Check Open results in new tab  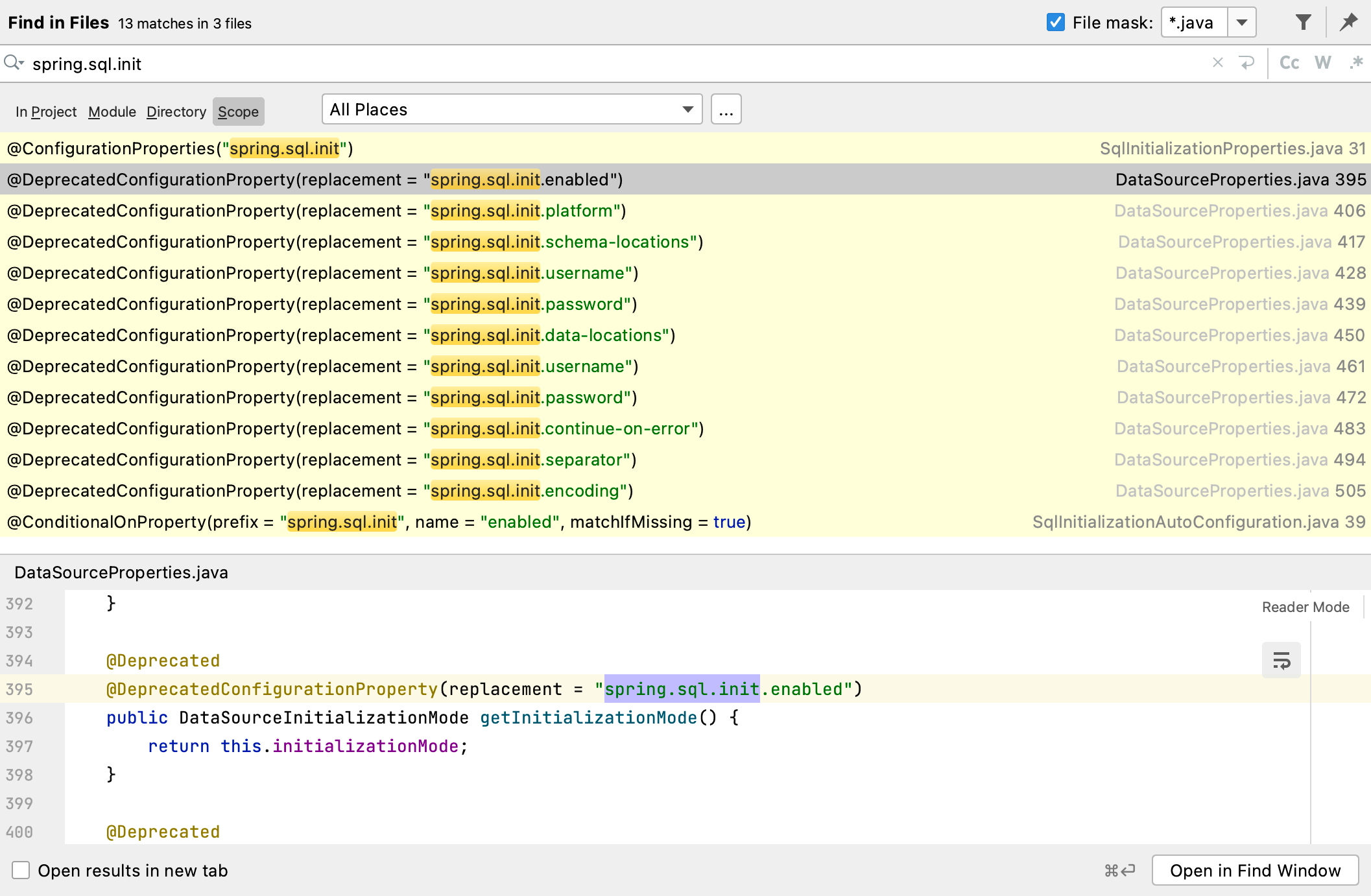point(21,870)
